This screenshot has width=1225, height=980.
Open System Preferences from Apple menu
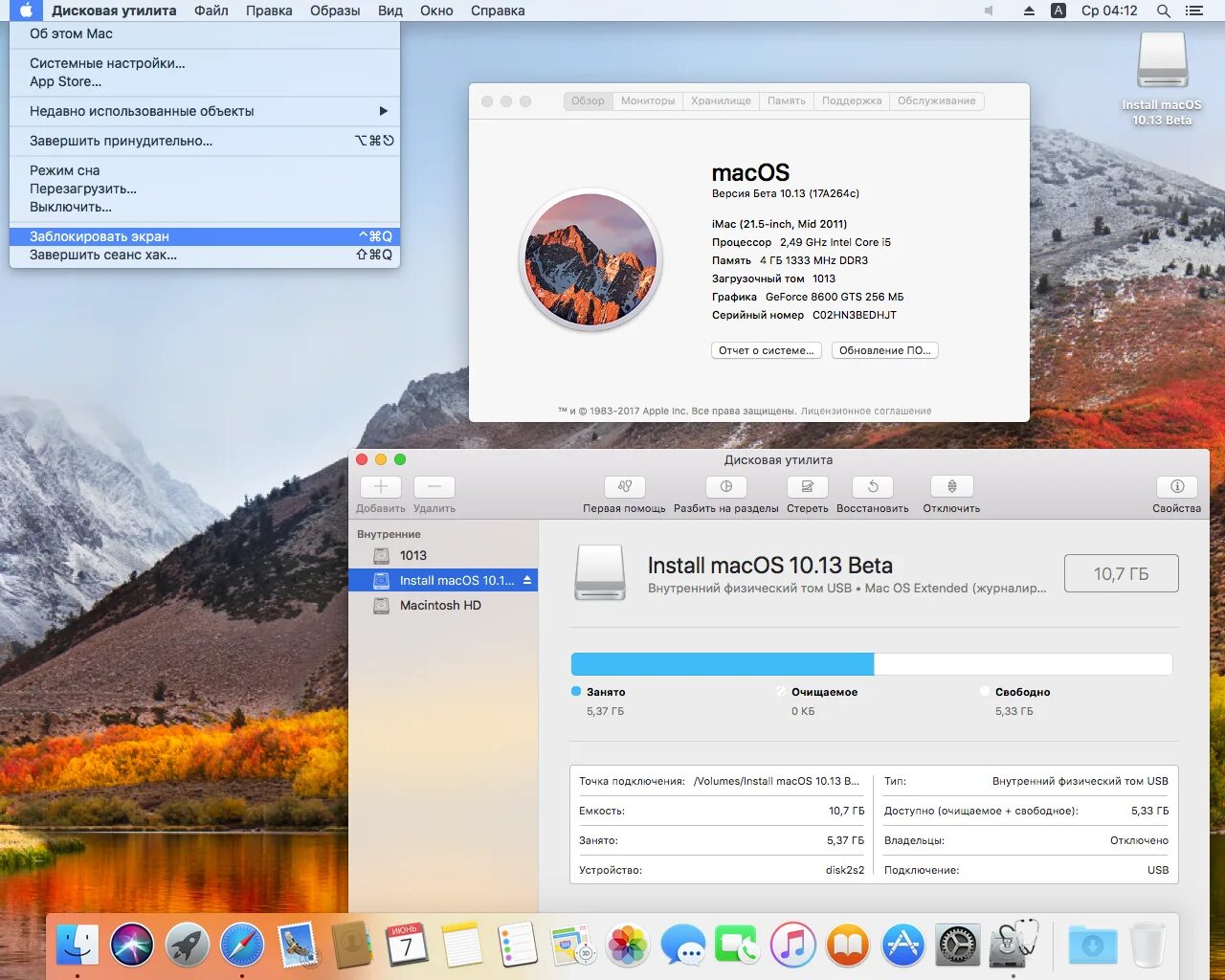[205, 63]
